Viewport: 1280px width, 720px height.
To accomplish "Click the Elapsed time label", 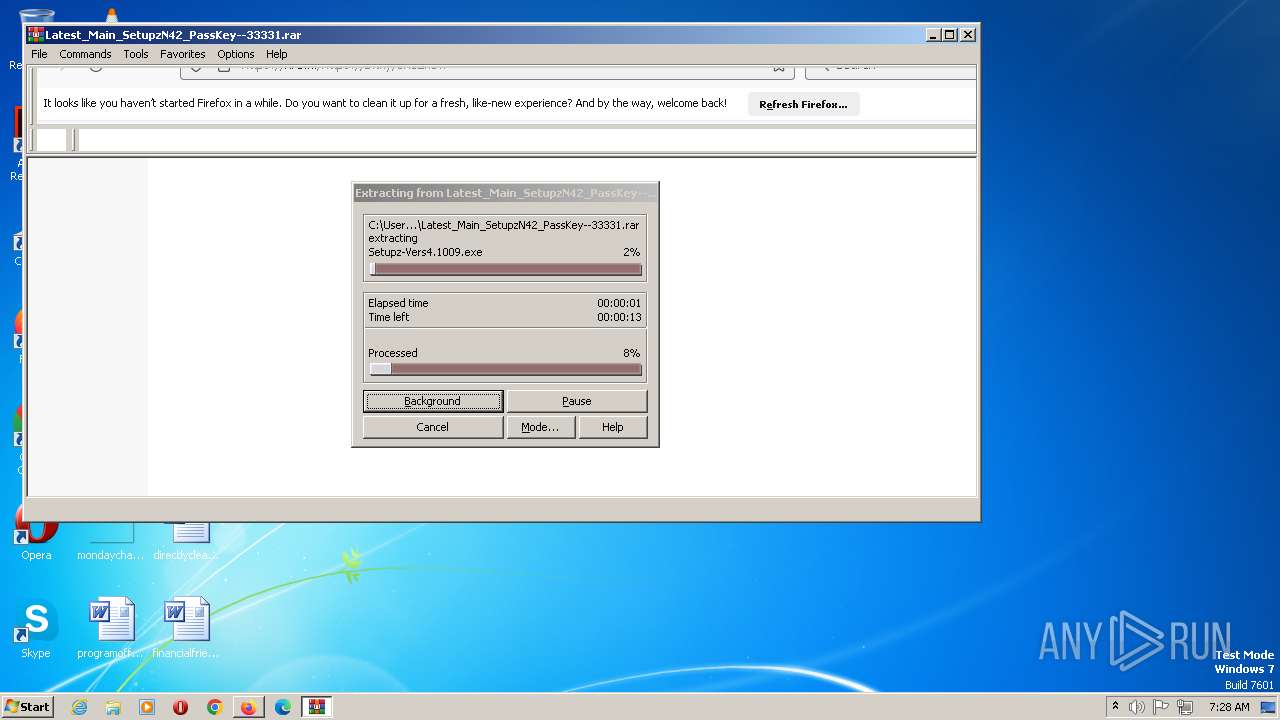I will pyautogui.click(x=398, y=303).
